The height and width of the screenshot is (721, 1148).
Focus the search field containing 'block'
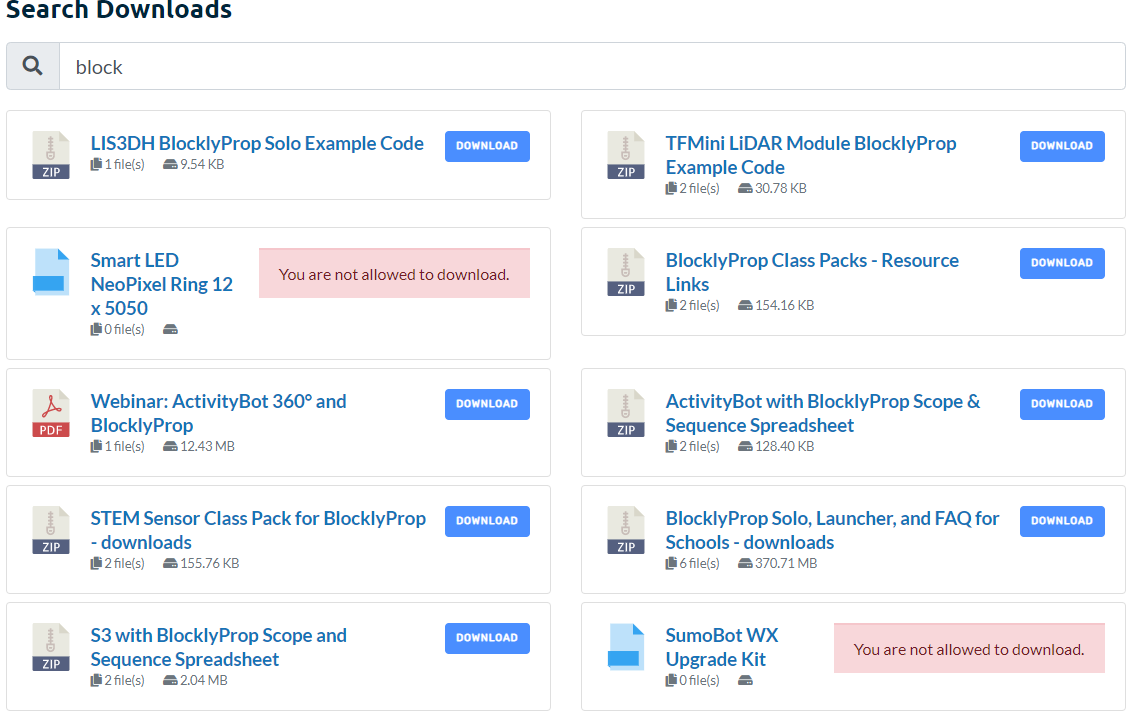coord(592,67)
